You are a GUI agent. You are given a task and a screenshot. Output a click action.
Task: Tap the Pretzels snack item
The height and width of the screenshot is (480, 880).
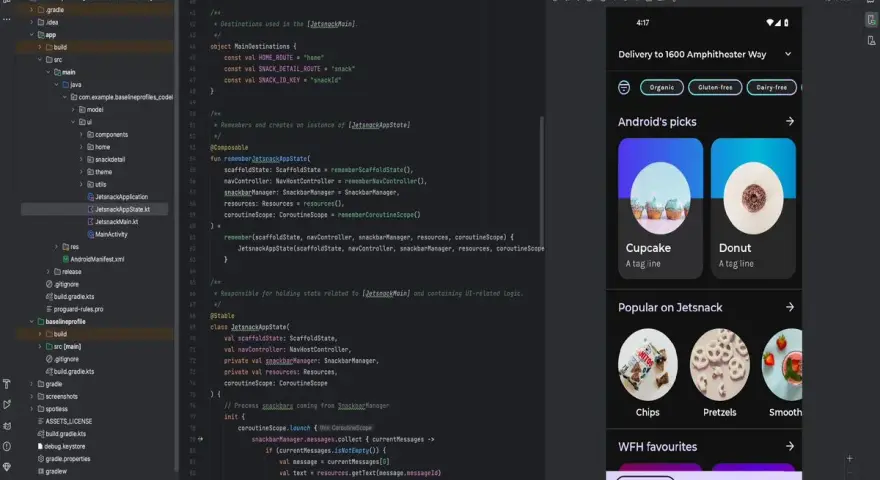(x=719, y=373)
